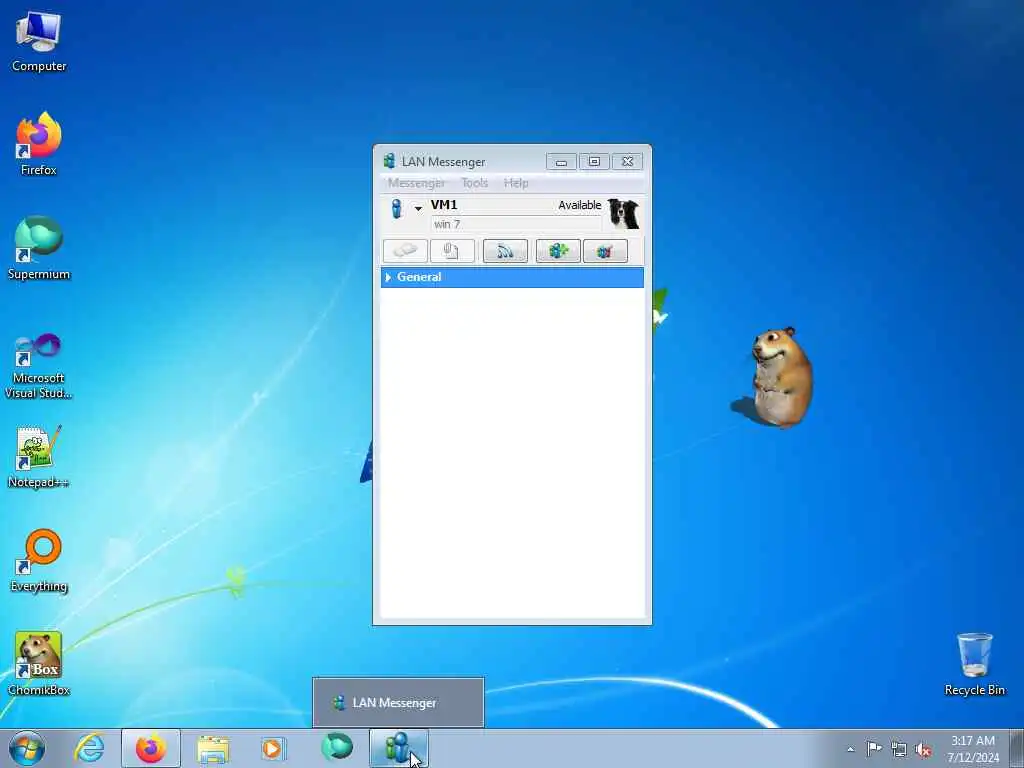This screenshot has width=1024, height=768.
Task: Select the Microsoft Visual Studio desktop shortcut
Action: (x=39, y=366)
